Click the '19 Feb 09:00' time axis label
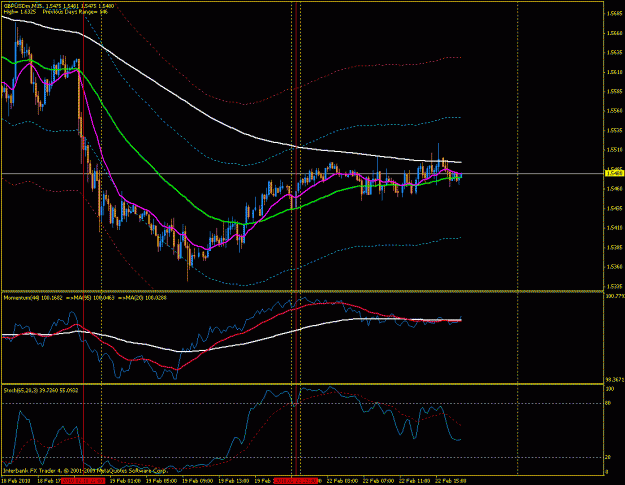Viewport: 625px width, 485px height. point(198,481)
